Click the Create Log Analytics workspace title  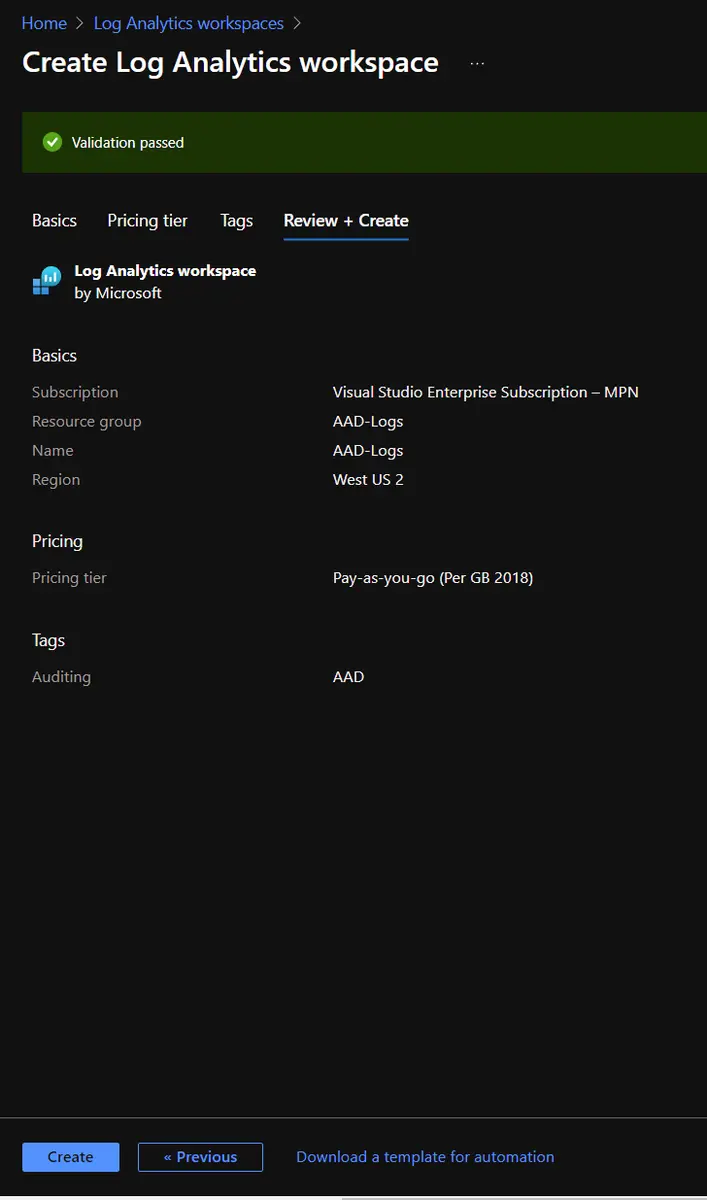(230, 62)
